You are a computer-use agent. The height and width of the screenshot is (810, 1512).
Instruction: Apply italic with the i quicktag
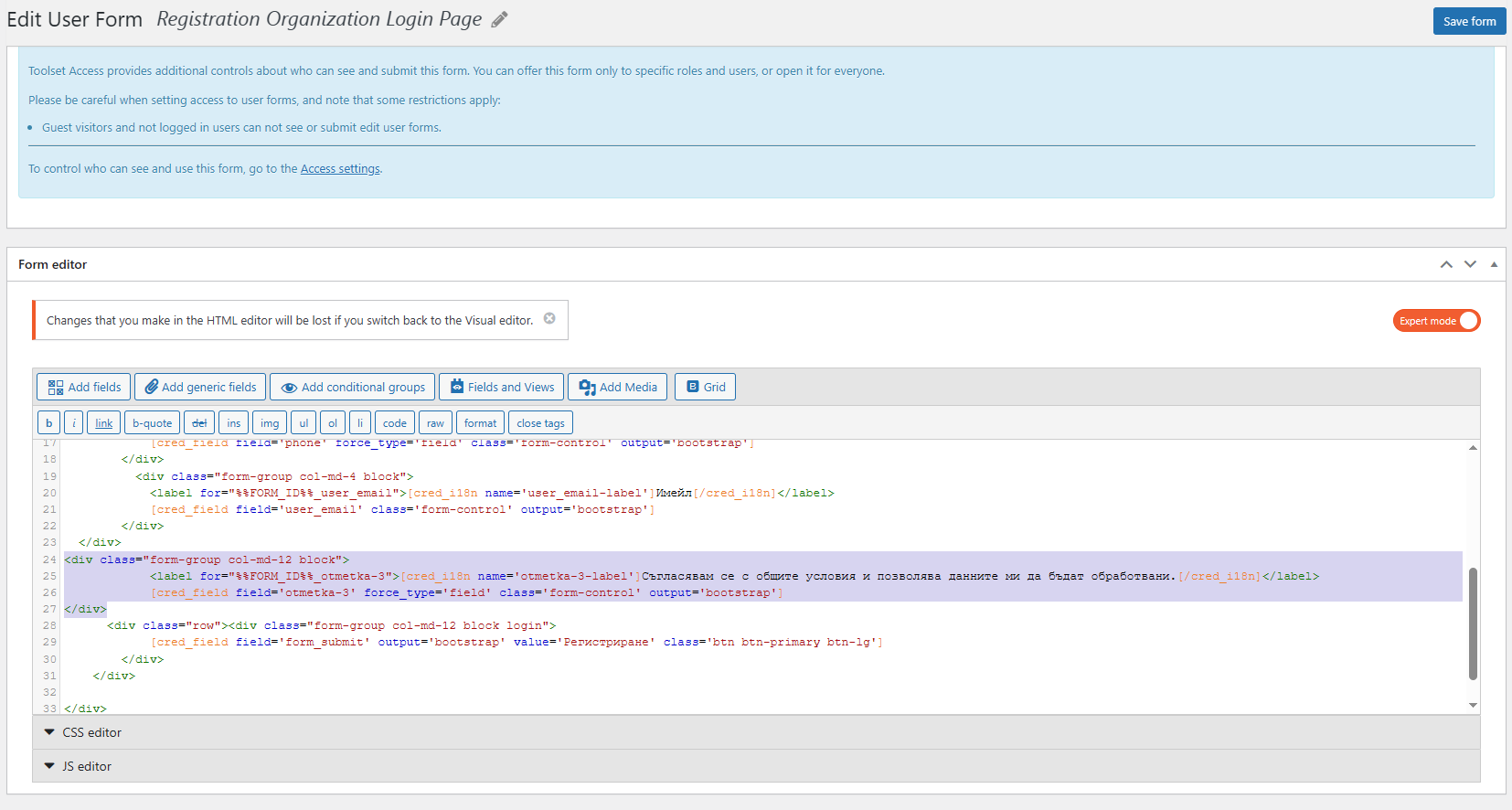[x=74, y=422]
